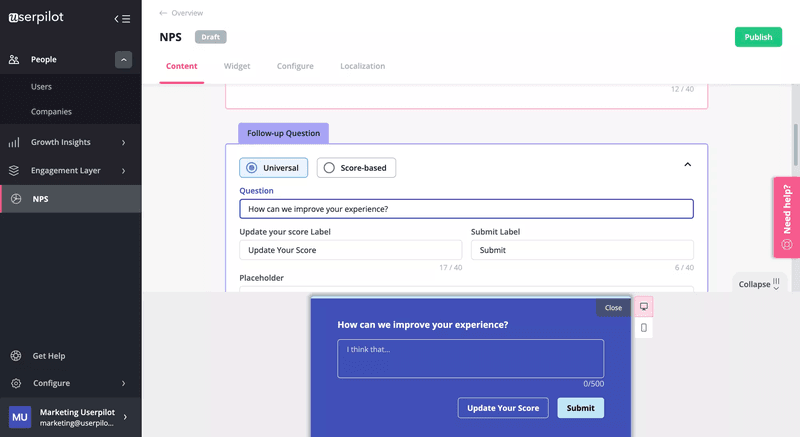Switch to the Localization tab
The height and width of the screenshot is (437, 800).
(x=363, y=66)
